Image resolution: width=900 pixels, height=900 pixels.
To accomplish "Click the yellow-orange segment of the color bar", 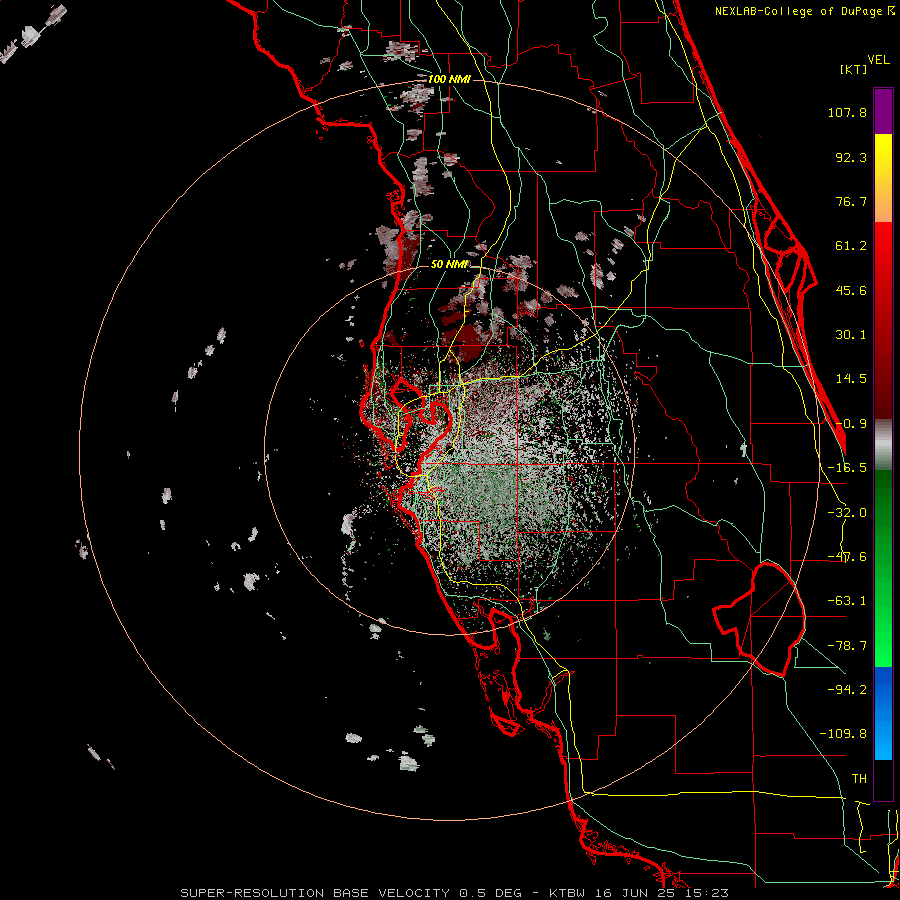I will [x=883, y=178].
